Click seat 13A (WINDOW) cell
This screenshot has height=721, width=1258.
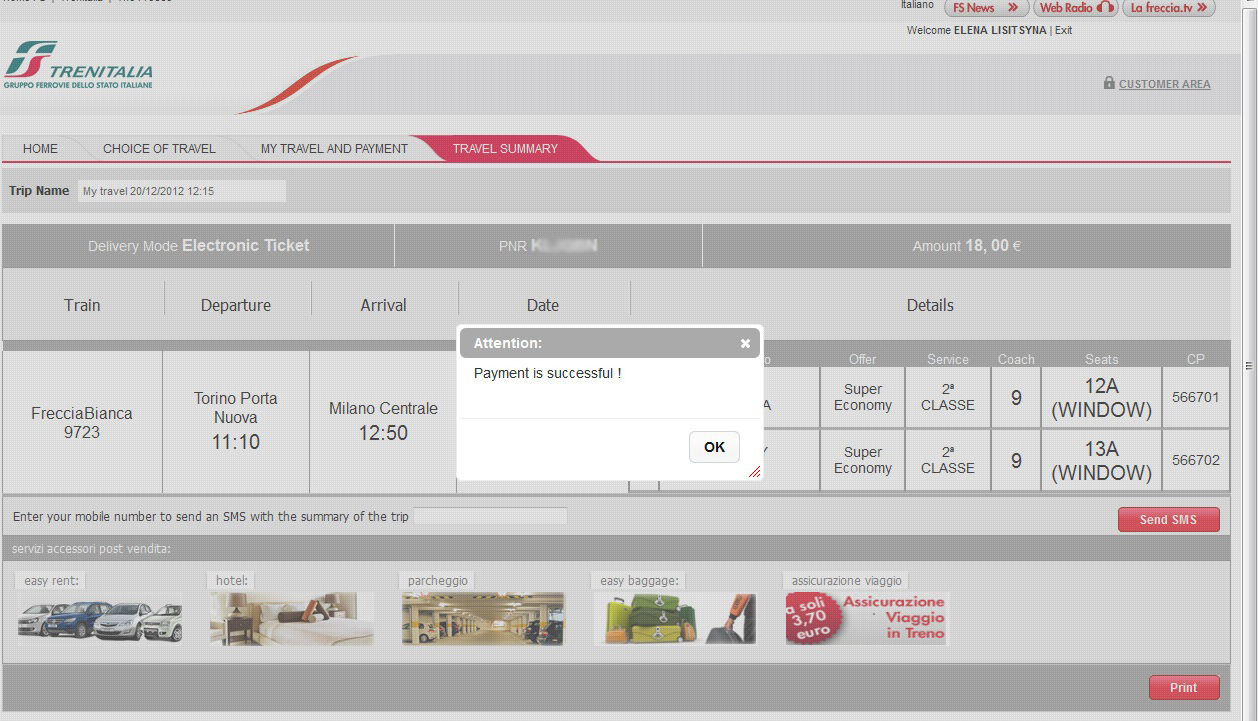pyautogui.click(x=1101, y=460)
